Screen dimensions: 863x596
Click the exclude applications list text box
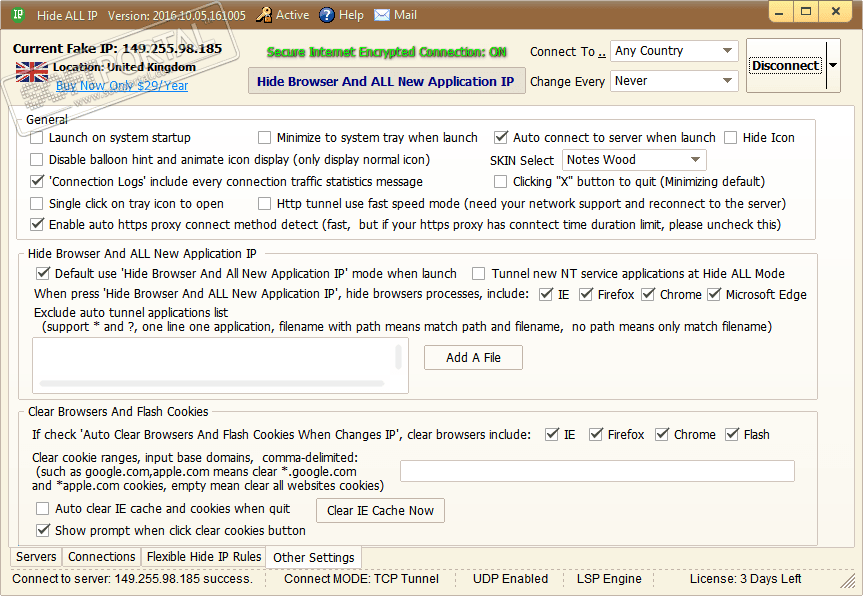(x=220, y=365)
